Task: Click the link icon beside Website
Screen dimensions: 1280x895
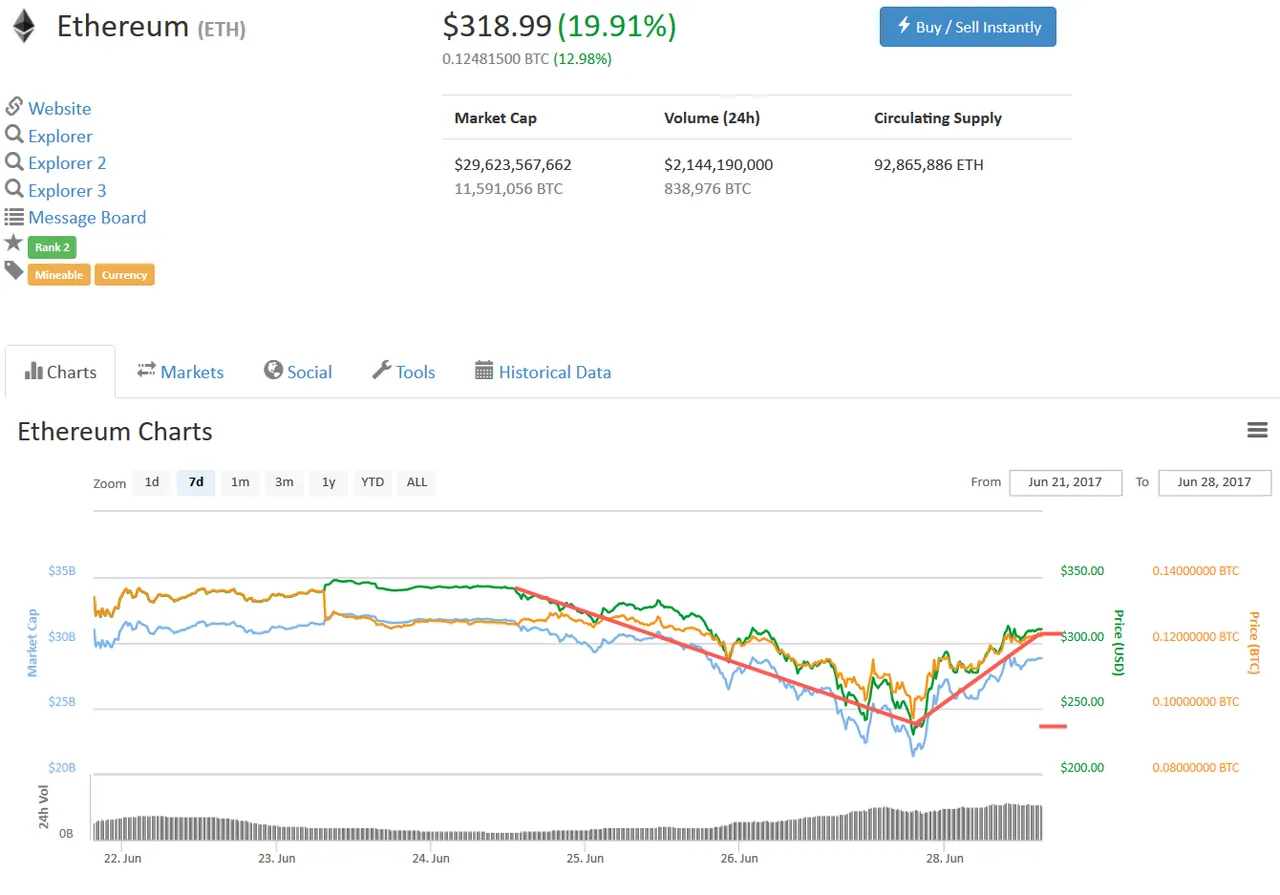Action: point(14,106)
